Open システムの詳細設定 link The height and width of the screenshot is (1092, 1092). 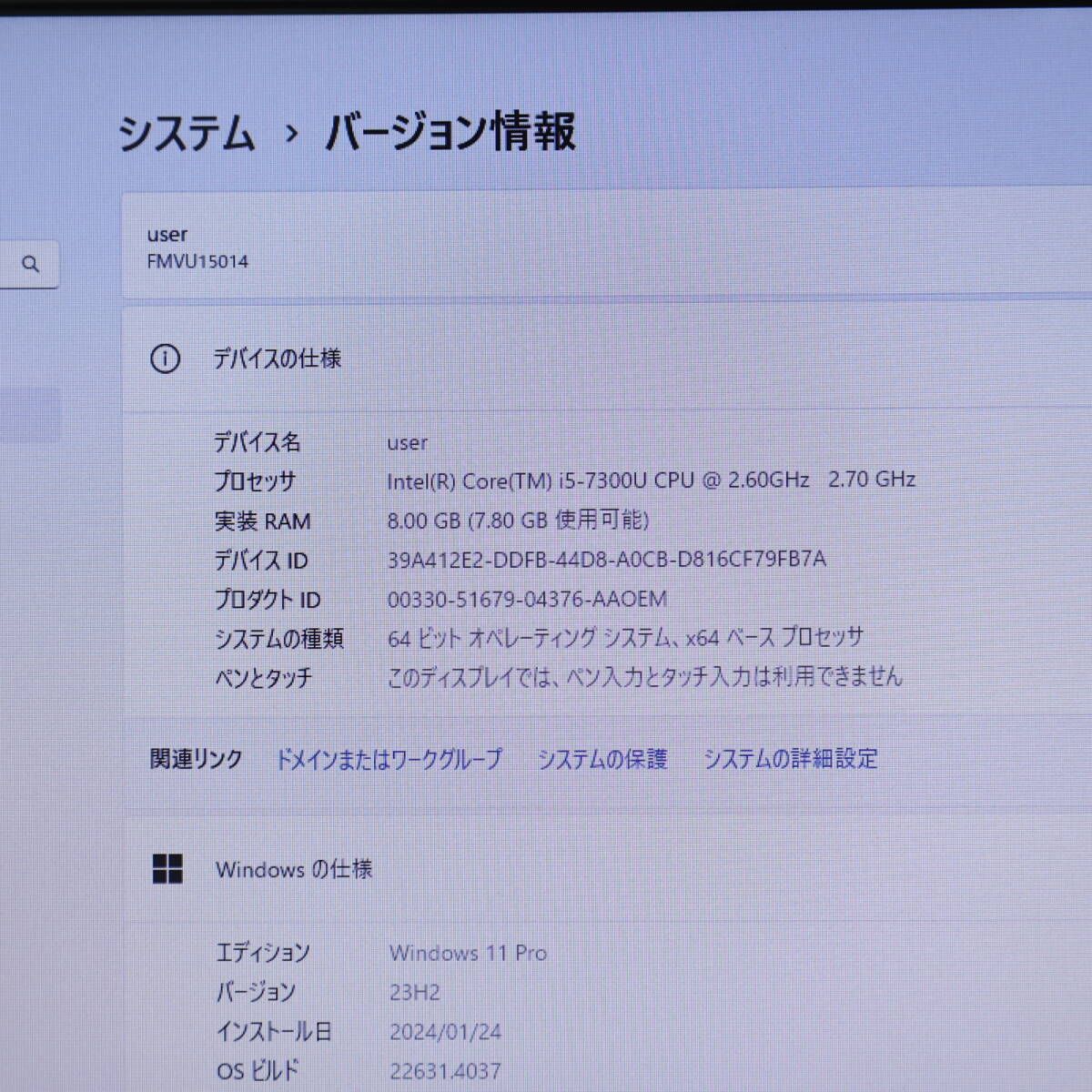pos(791,758)
